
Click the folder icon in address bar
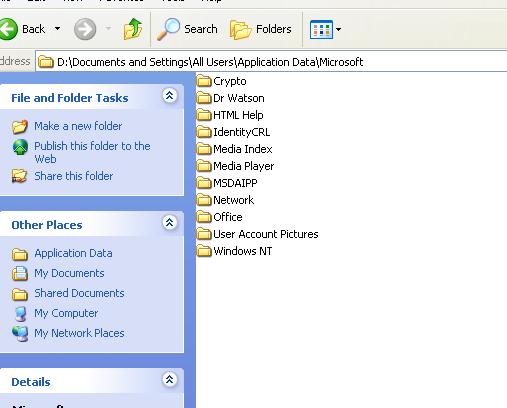46,62
